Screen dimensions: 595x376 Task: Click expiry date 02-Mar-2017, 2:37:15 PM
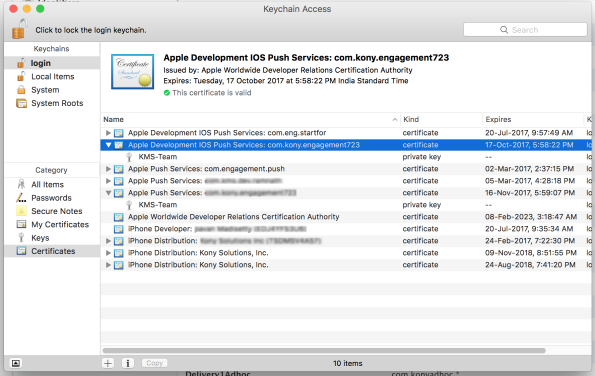pyautogui.click(x=530, y=169)
